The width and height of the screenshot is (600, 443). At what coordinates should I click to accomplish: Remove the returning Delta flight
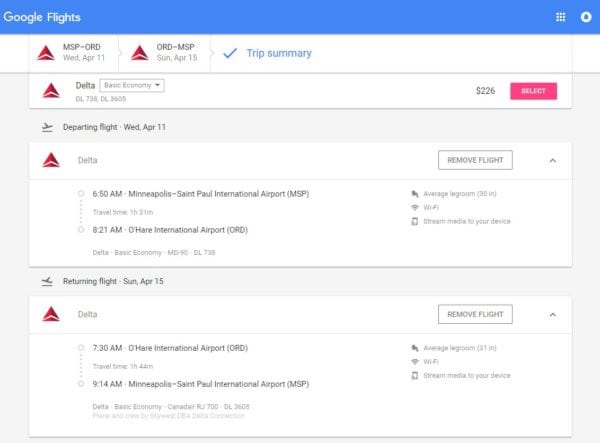(475, 314)
